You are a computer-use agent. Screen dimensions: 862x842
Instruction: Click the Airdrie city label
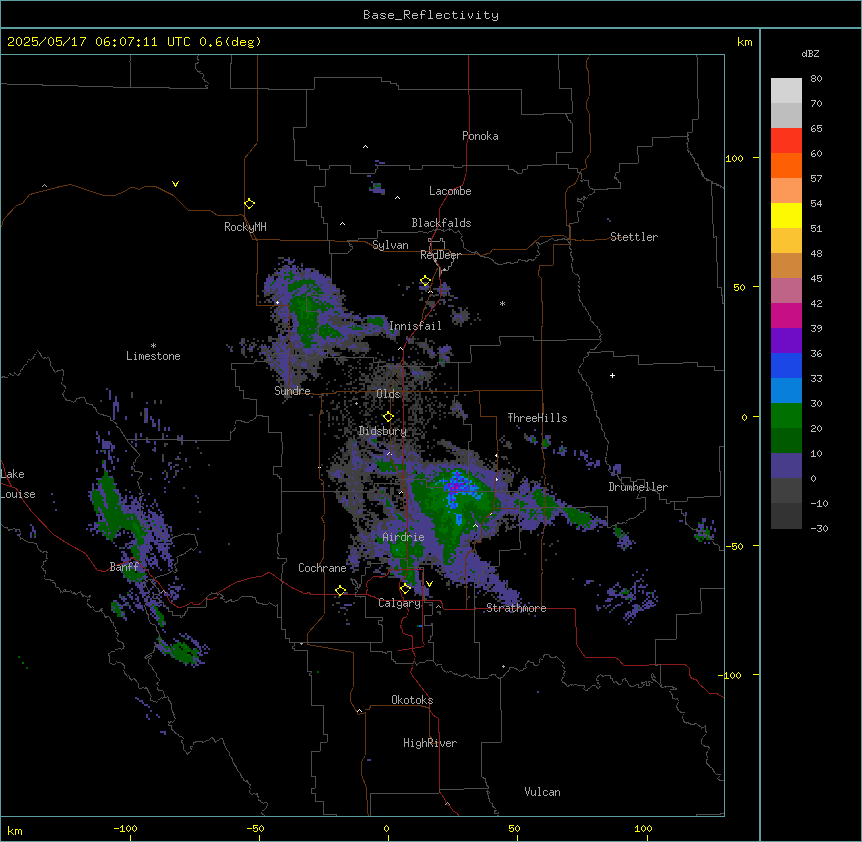[x=403, y=537]
